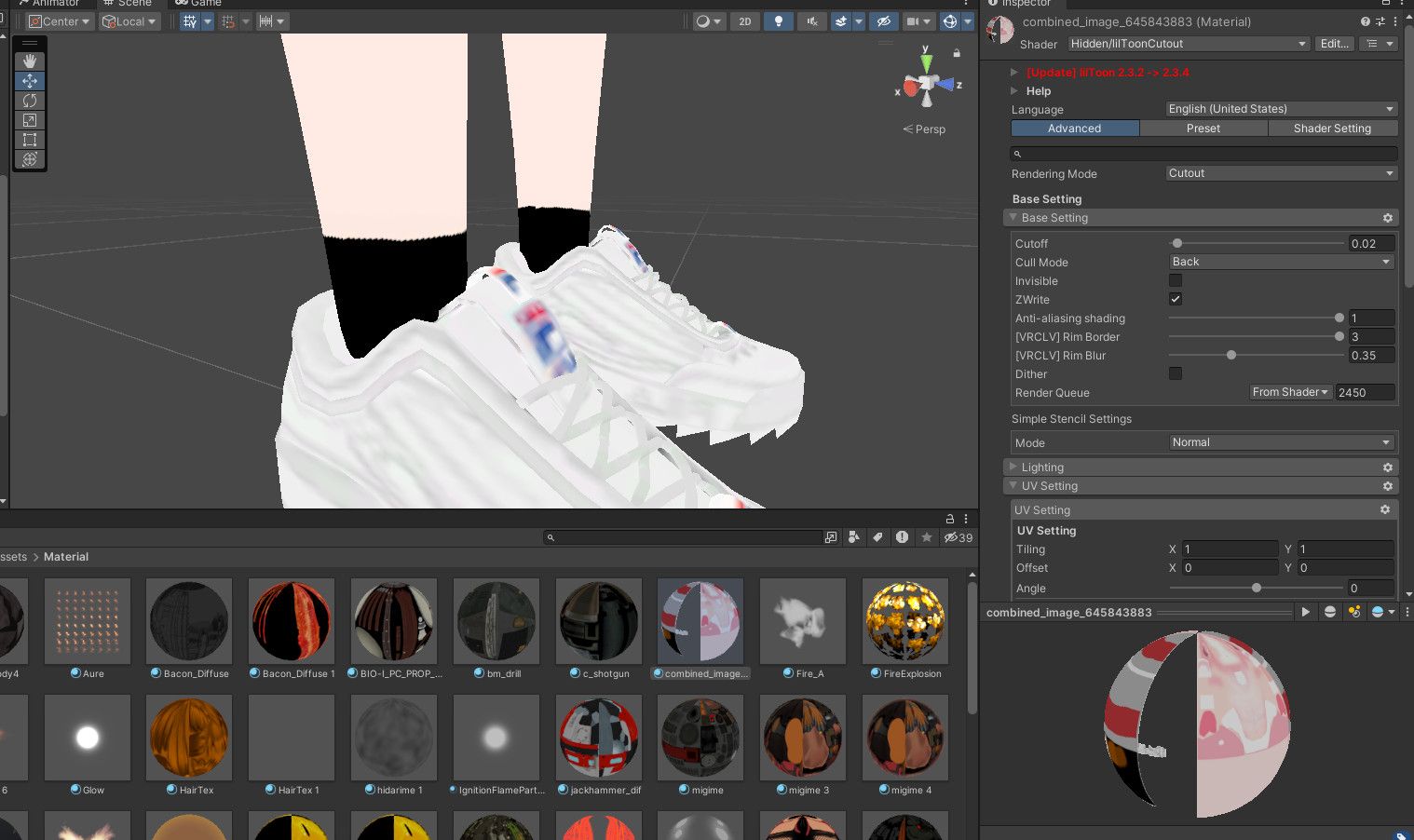1414x840 pixels.
Task: Click the Gizmos icon in Scene toolbar
Action: tap(950, 21)
